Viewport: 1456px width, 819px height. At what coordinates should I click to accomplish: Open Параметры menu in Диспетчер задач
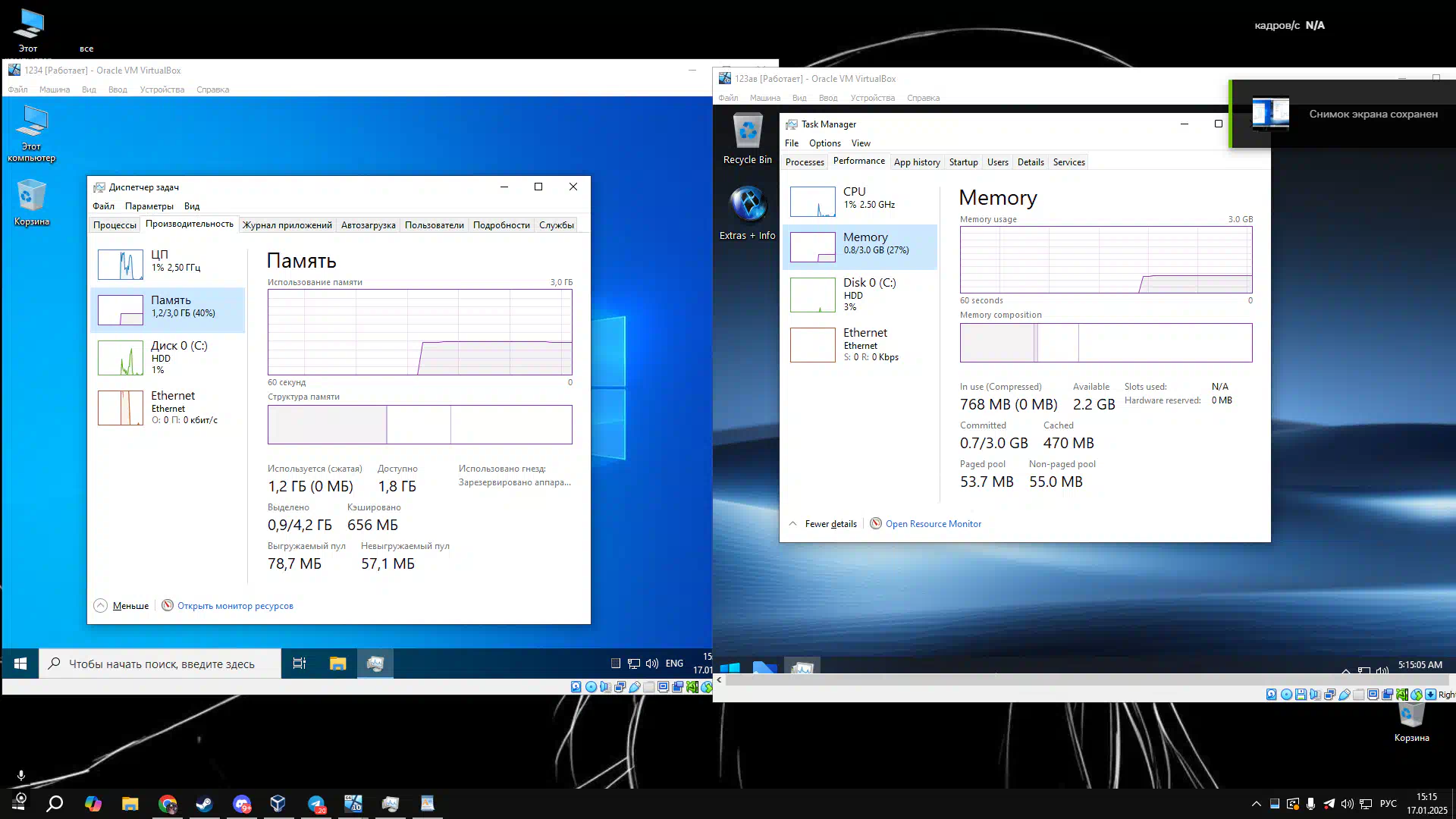tap(149, 206)
